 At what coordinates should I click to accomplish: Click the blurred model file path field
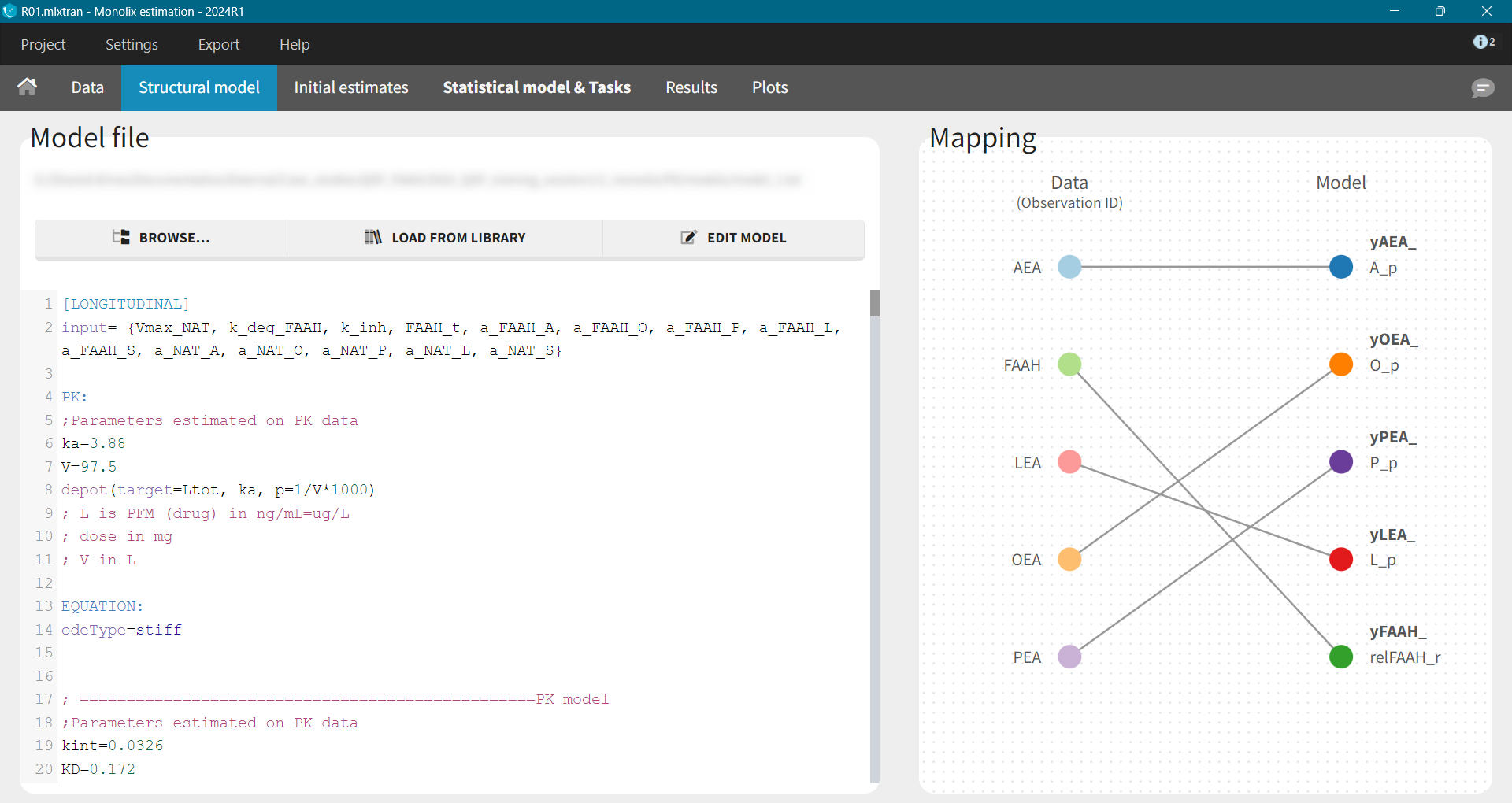(417, 180)
